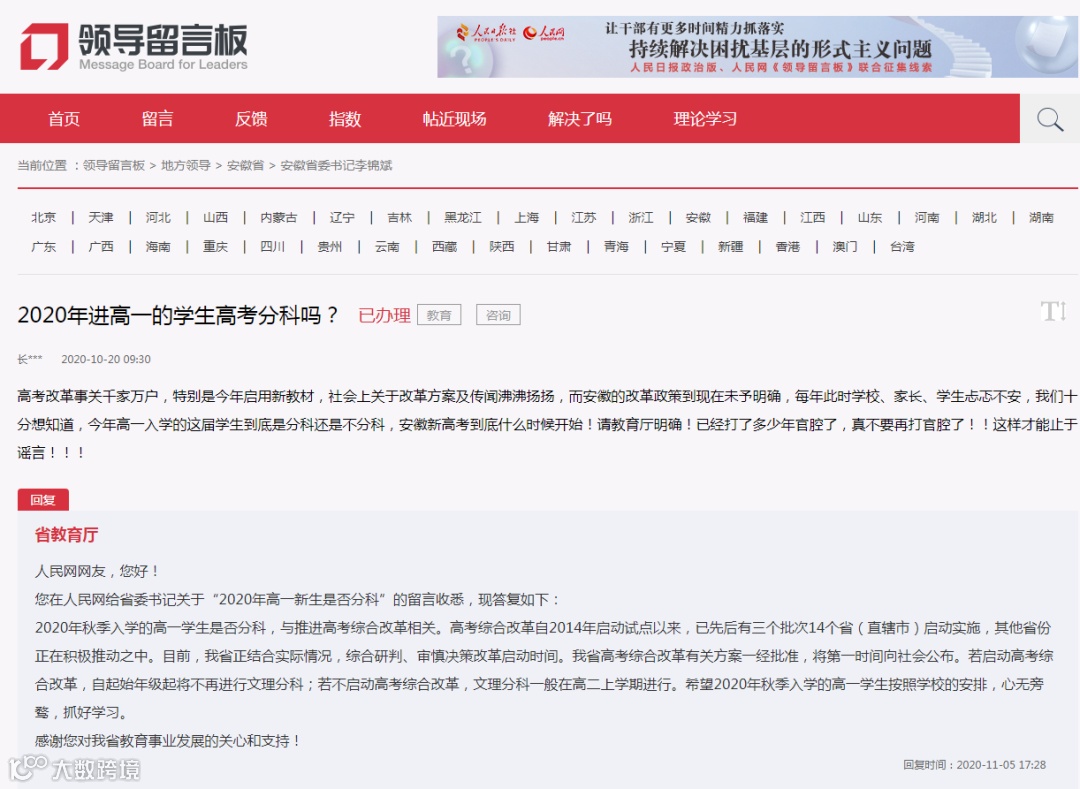1080x789 pixels.
Task: Go to 首页 in the red navigation bar
Action: pos(64,119)
